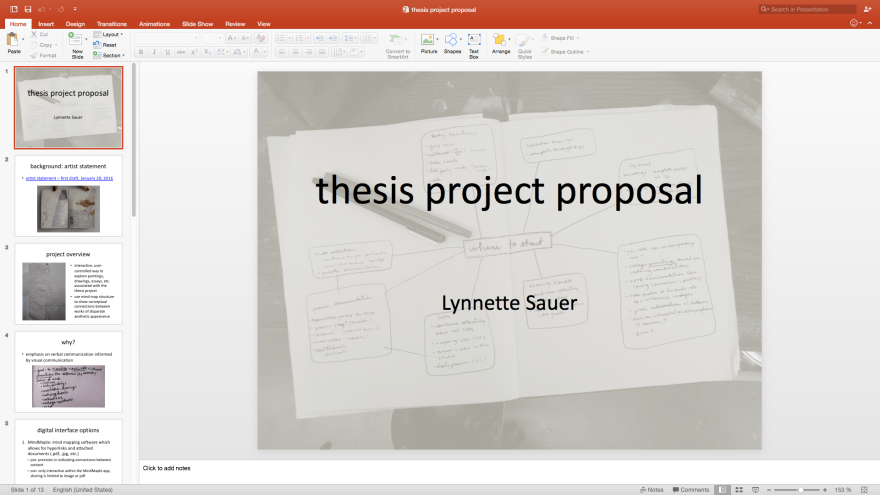Open the Design tab
Screen dimensions: 880x495
75,24
